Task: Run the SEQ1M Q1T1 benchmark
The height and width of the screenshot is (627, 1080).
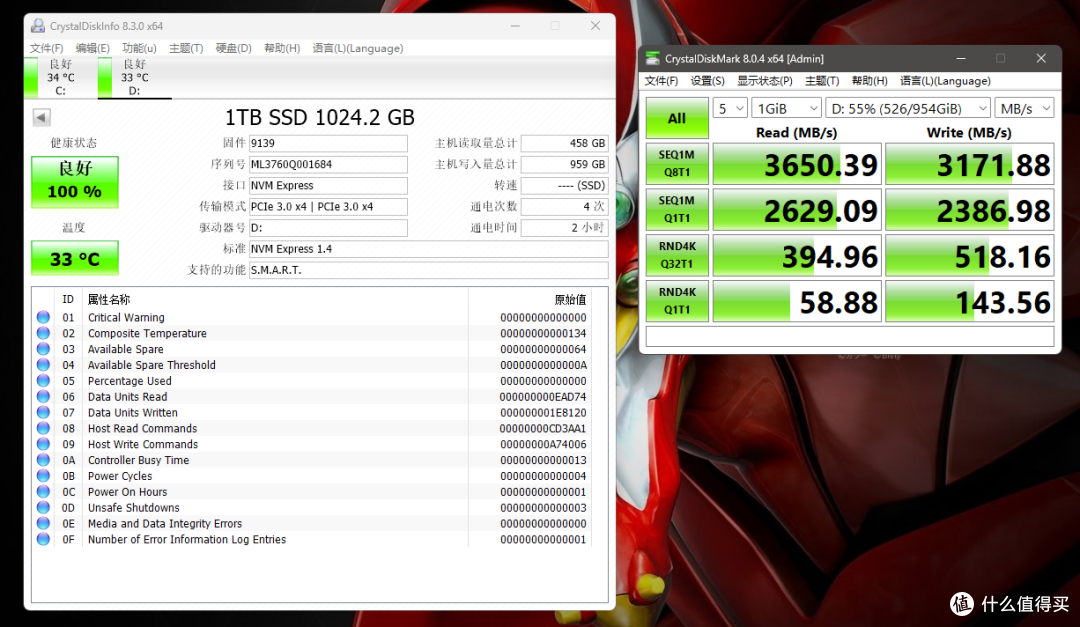Action: pyautogui.click(x=677, y=209)
